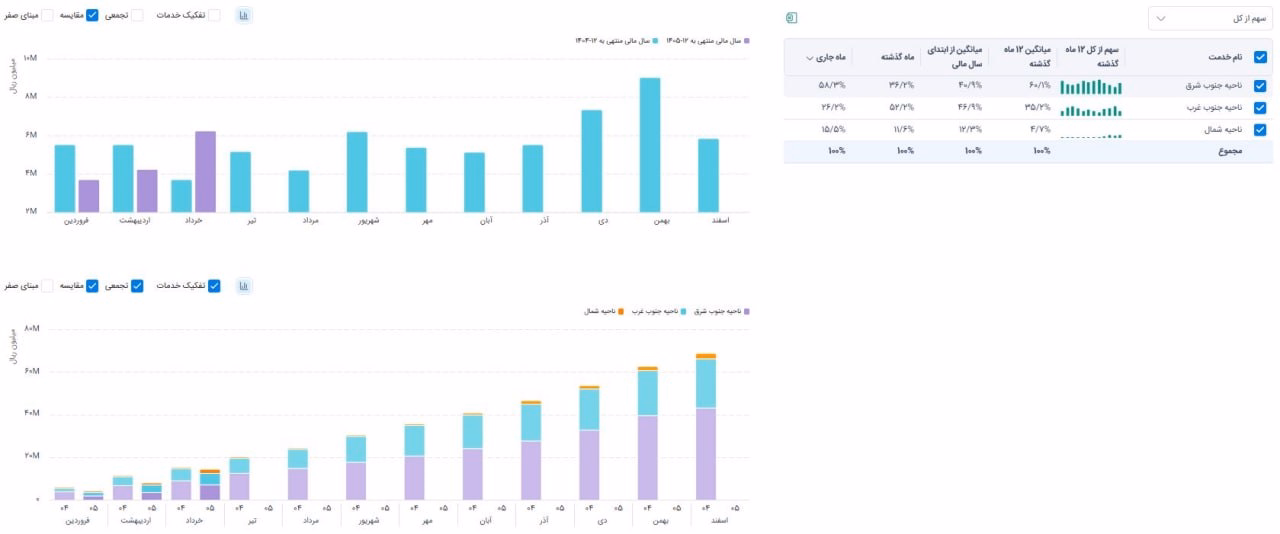Click the اسفند stacked bar in the bottom chart
The height and width of the screenshot is (534, 1280).
(x=706, y=426)
